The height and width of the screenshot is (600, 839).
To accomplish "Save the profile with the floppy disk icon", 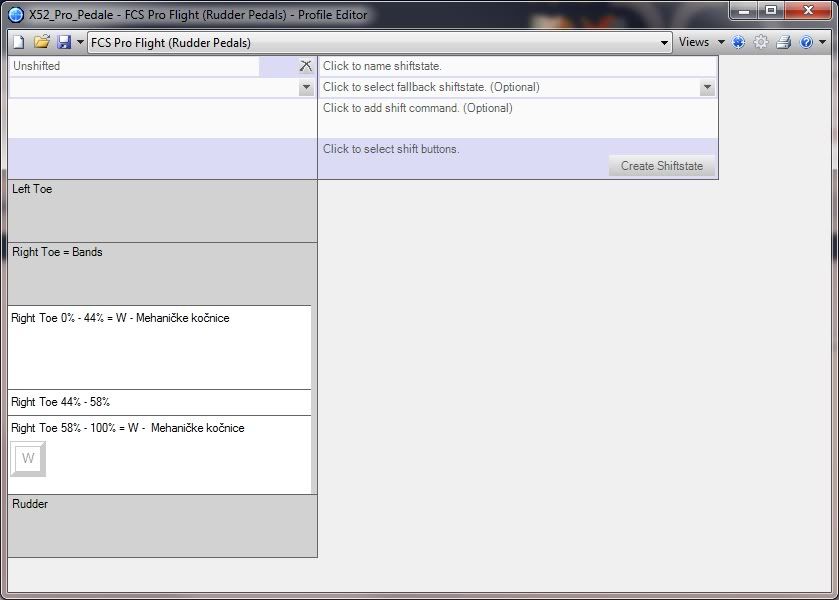I will (64, 43).
